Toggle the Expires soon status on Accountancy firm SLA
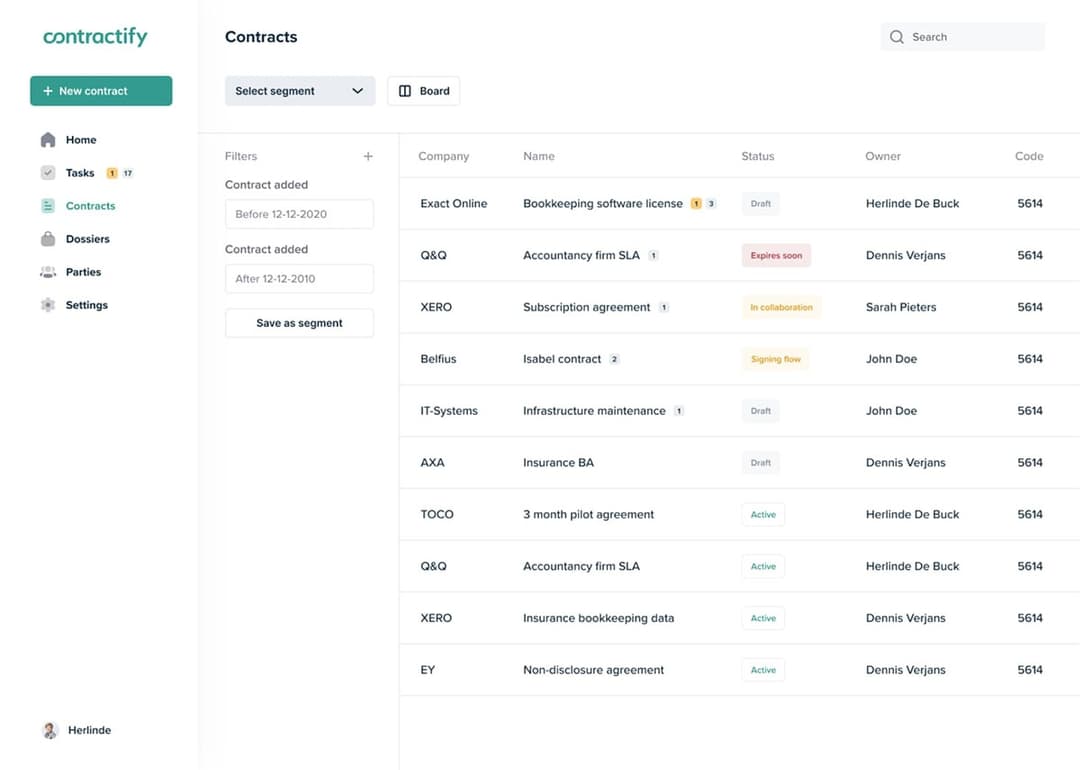Screen dimensions: 1080x770 click(776, 255)
